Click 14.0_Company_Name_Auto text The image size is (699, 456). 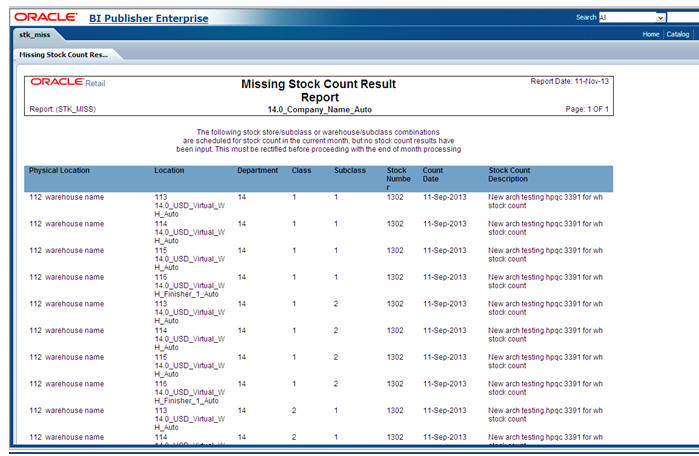click(320, 110)
